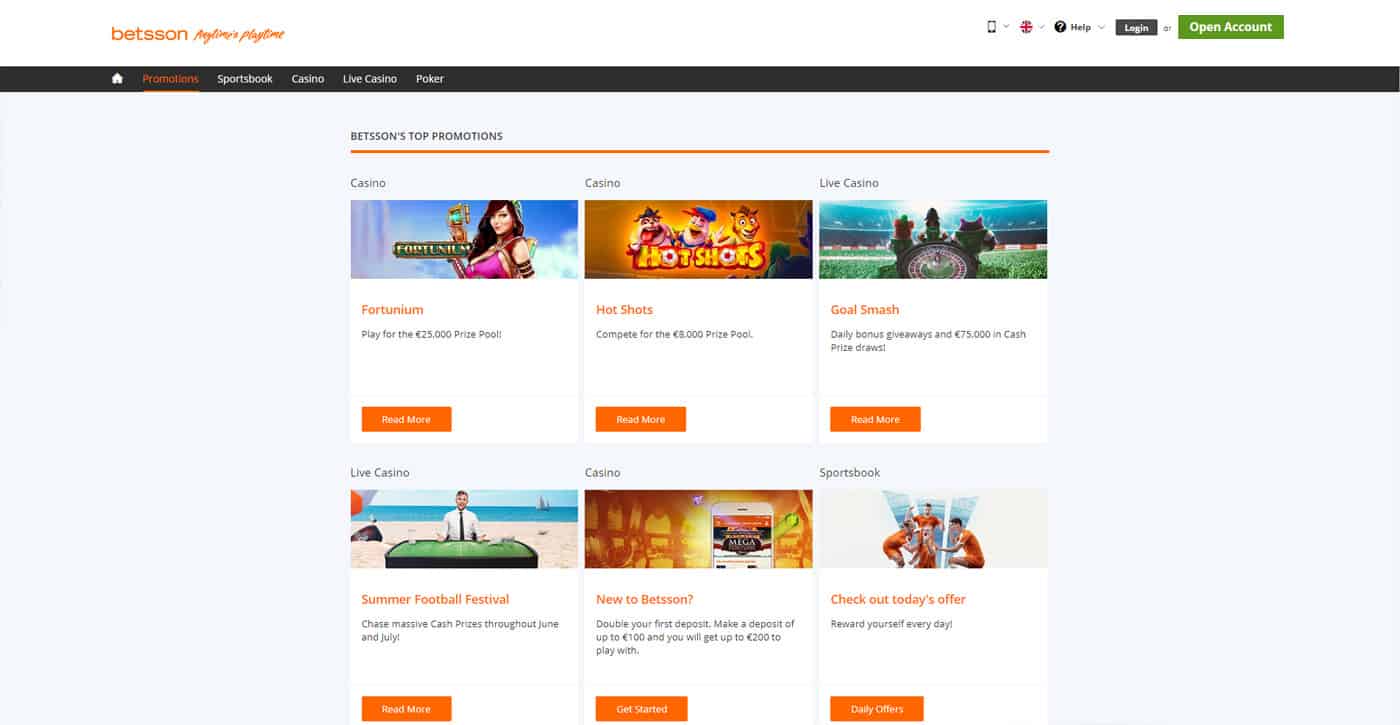Open the Sportsbook menu item
The height and width of the screenshot is (725, 1400).
245,79
